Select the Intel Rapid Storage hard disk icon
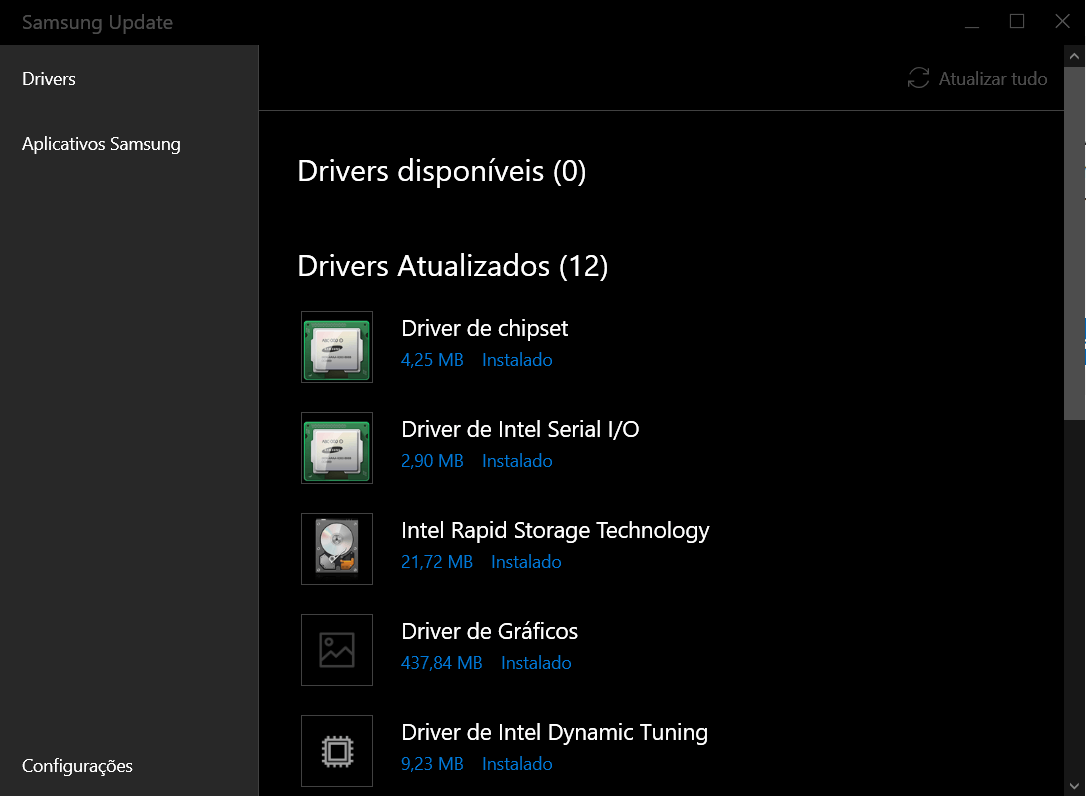Screen dimensions: 1086x796 [337, 549]
